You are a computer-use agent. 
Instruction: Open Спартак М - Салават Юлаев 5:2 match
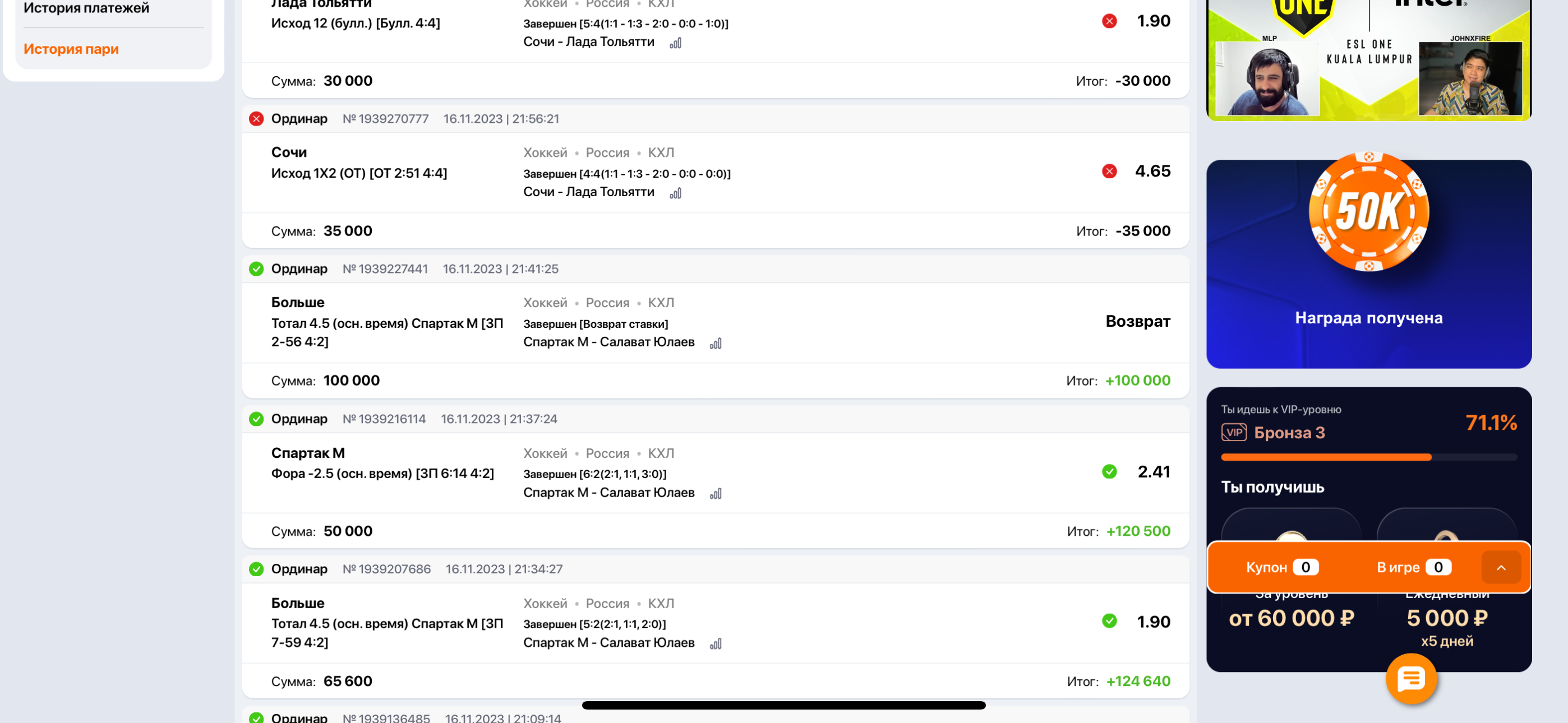608,643
